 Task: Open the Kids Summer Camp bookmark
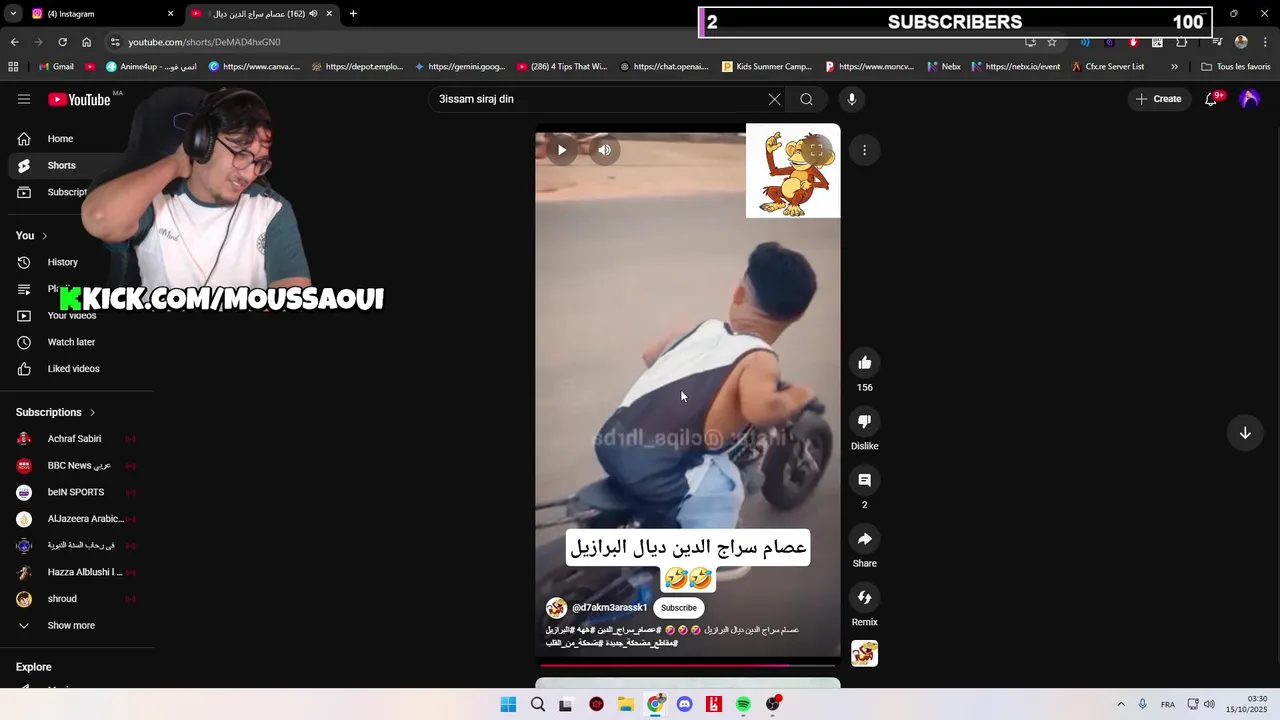[767, 67]
